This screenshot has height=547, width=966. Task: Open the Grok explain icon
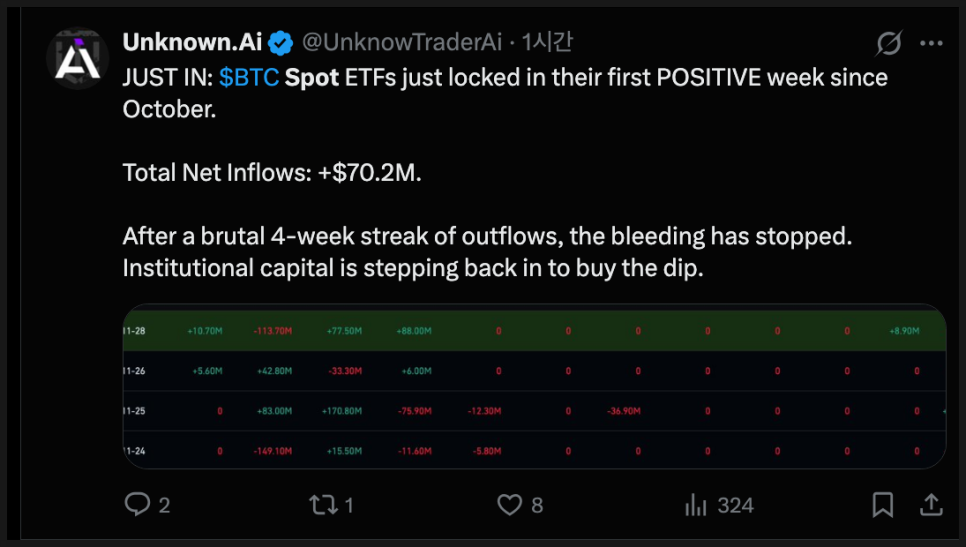(887, 44)
